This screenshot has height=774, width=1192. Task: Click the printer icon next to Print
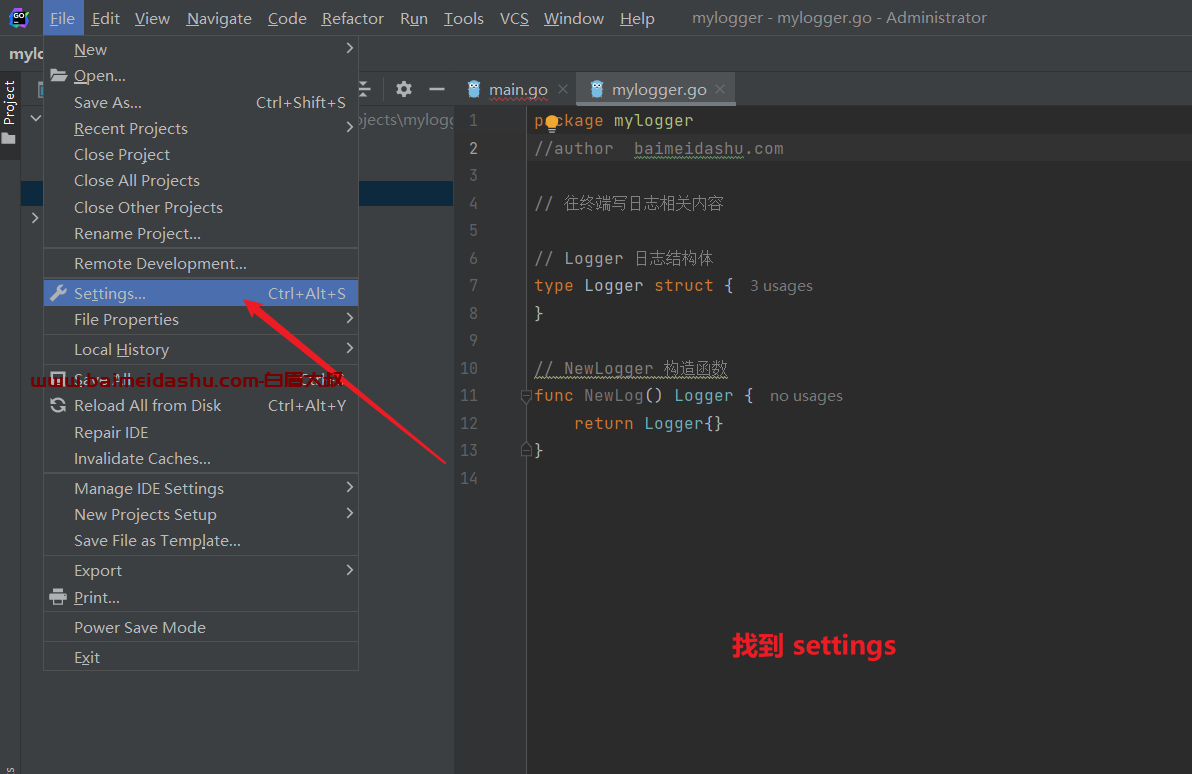(59, 598)
